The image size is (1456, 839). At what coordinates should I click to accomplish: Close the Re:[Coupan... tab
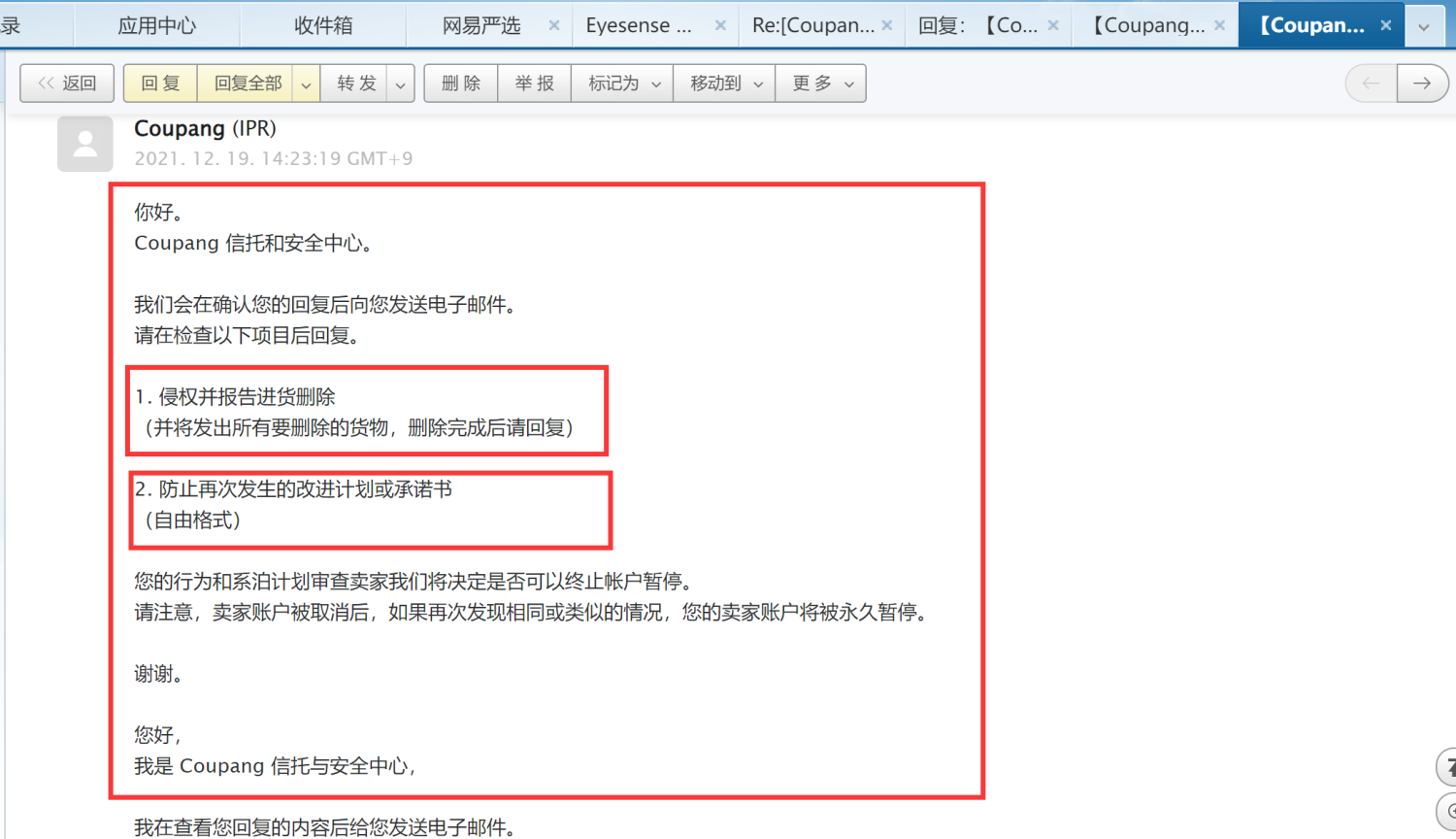[x=887, y=24]
